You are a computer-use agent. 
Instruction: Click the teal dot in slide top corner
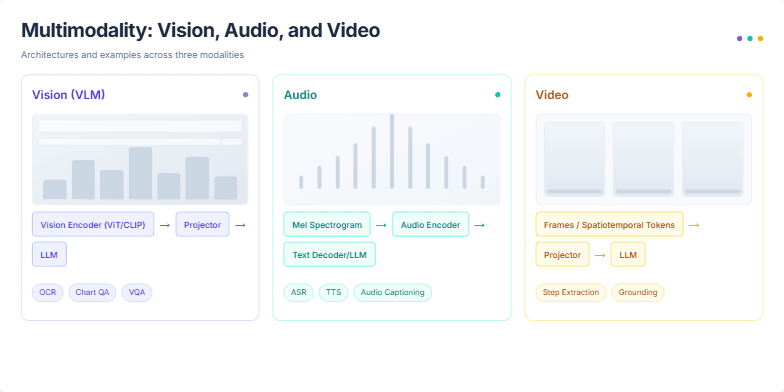[750, 38]
